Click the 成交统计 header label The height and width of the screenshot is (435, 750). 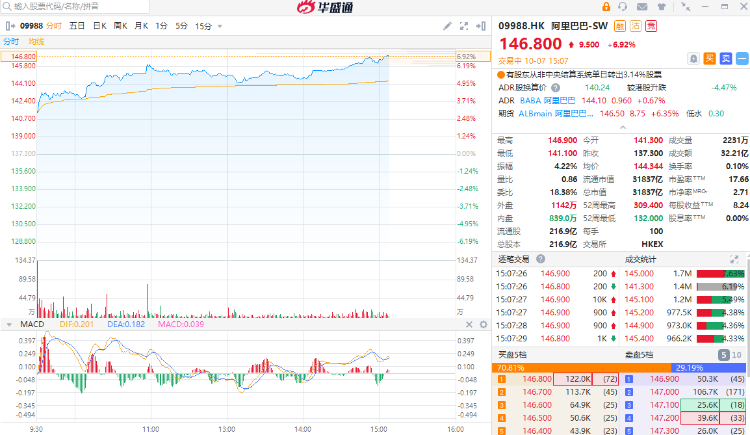click(640, 259)
